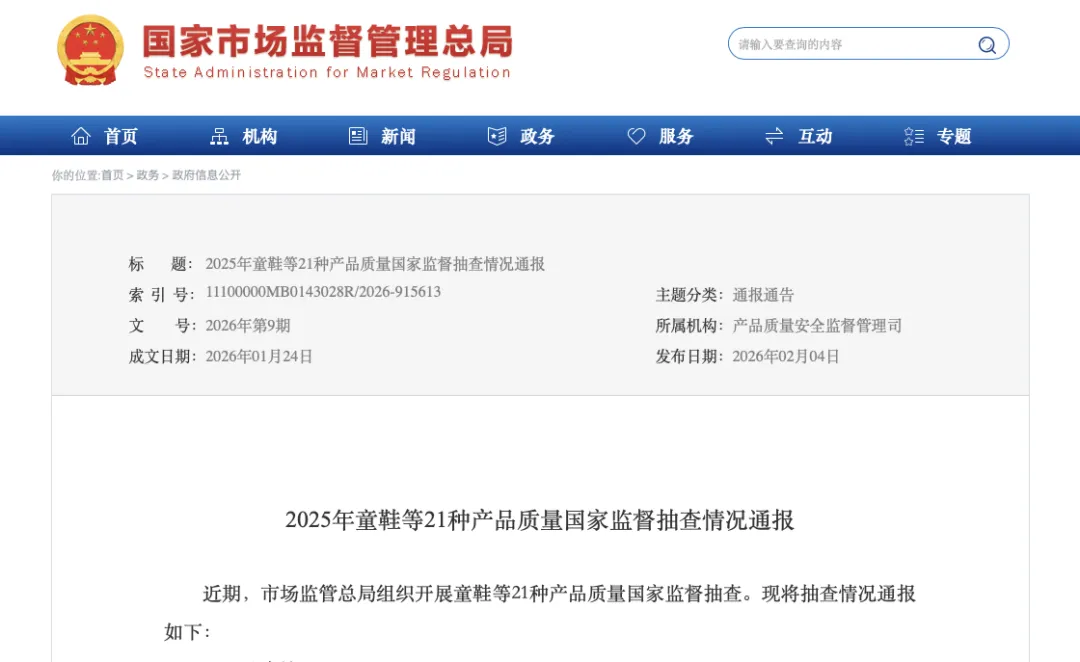Click the 产品质量安全监督管理司 department name
Screen dimensions: 1080x662
[817, 326]
